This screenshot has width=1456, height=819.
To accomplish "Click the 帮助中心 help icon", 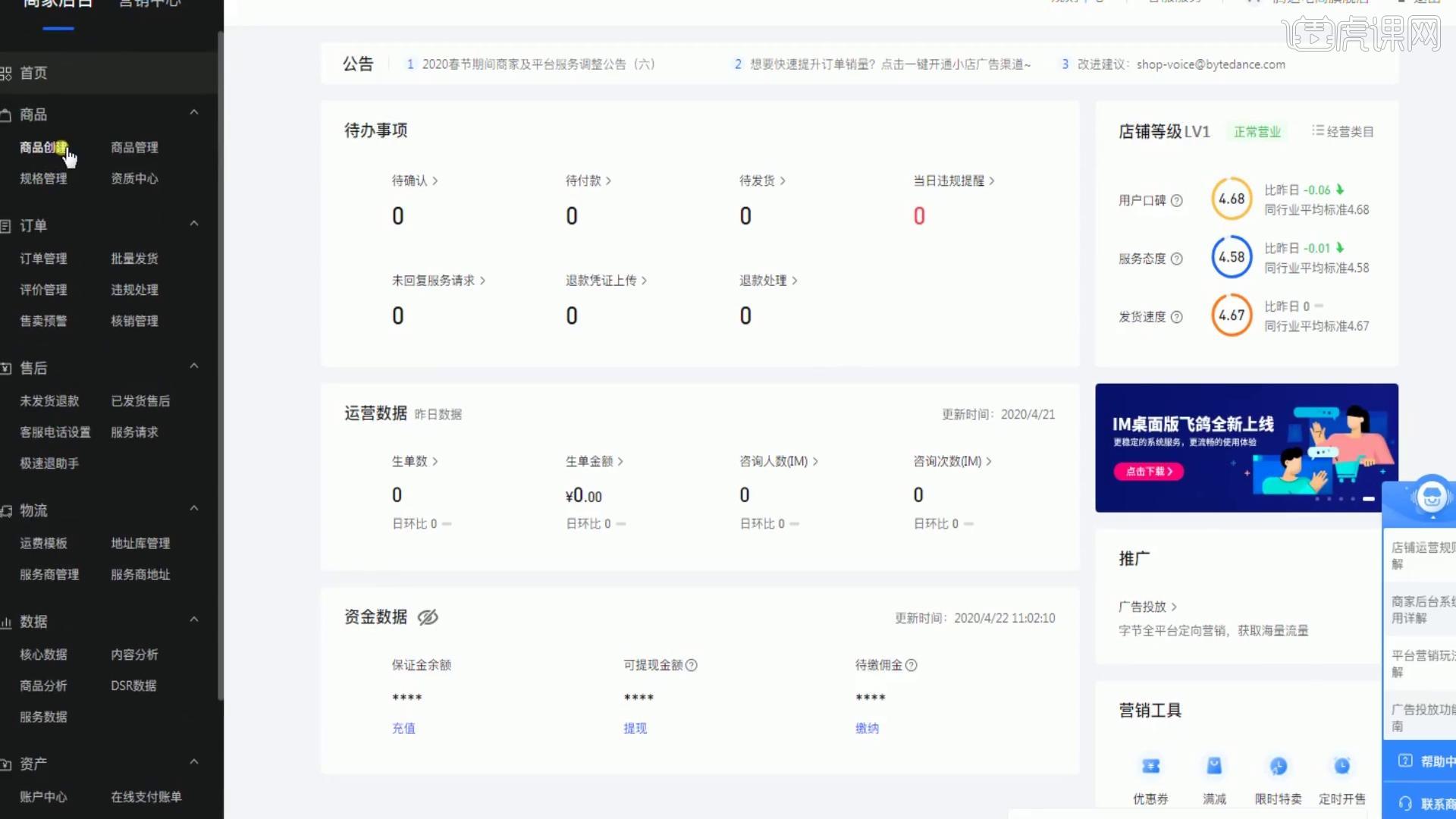I will pyautogui.click(x=1405, y=761).
